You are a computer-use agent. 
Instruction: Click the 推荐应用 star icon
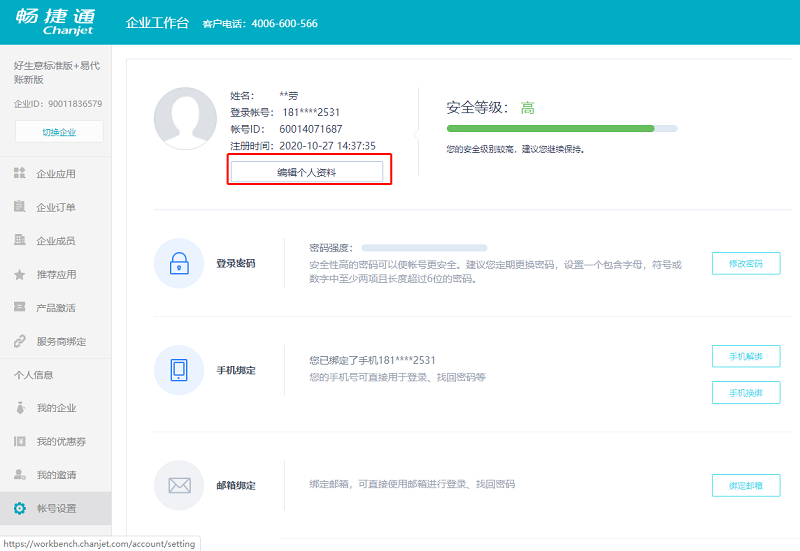pyautogui.click(x=19, y=274)
